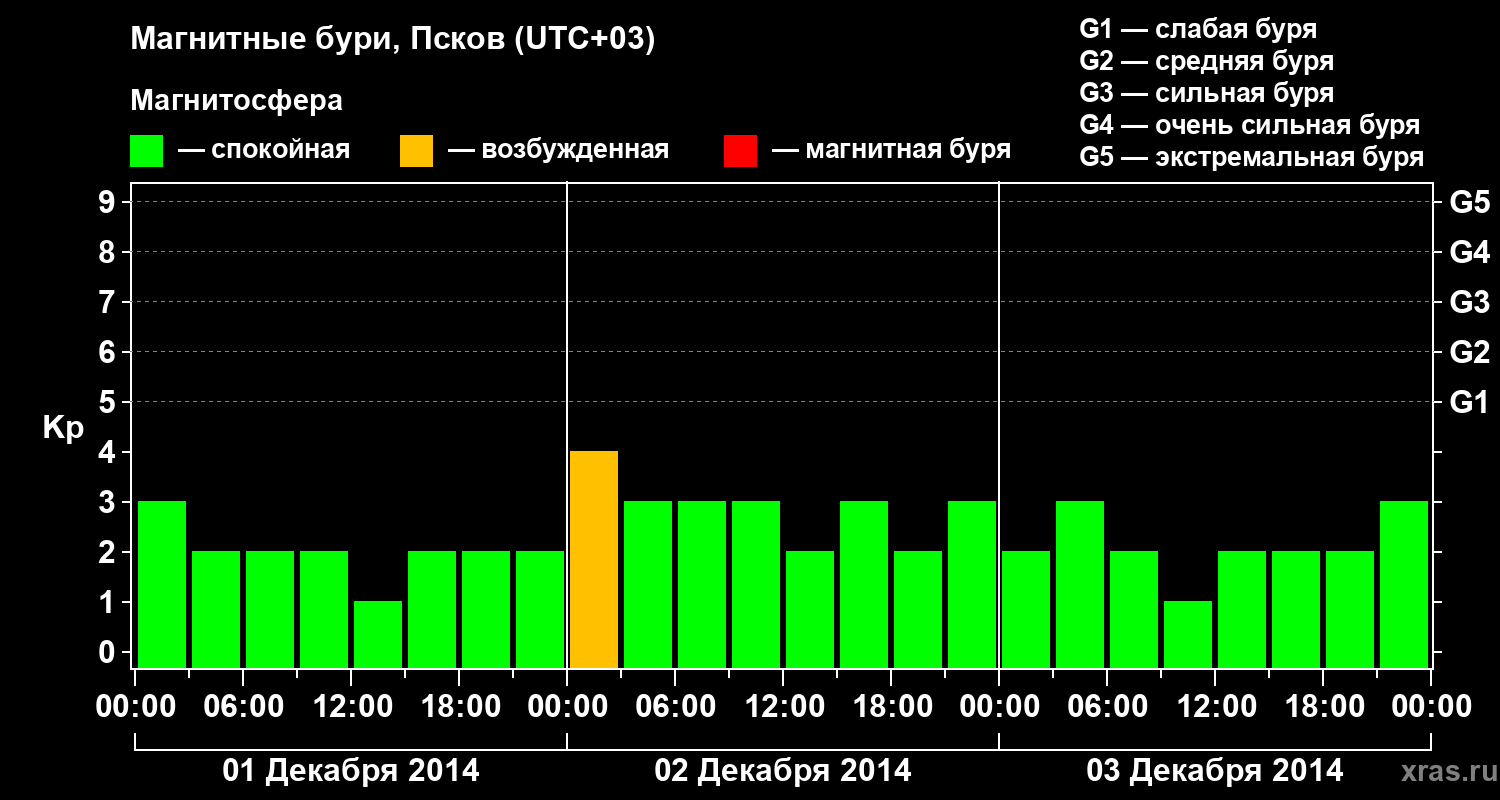Click the '06:00' time label under 02 December
Image resolution: width=1500 pixels, height=800 pixels.
(675, 707)
